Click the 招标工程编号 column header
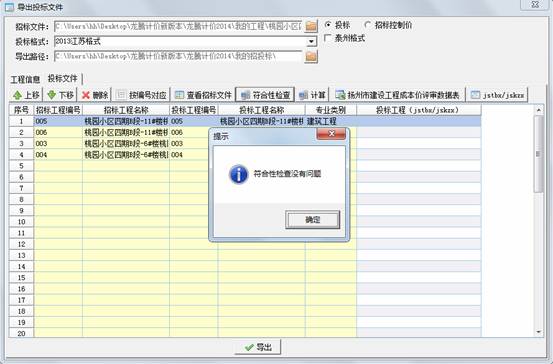 pos(58,110)
